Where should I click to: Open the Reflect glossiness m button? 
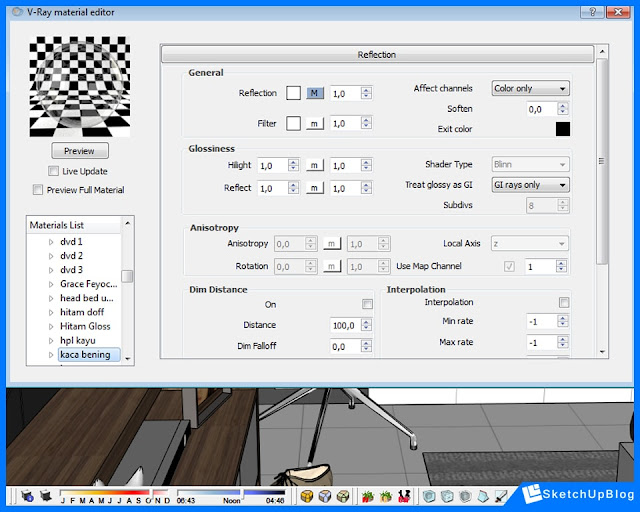[x=315, y=188]
